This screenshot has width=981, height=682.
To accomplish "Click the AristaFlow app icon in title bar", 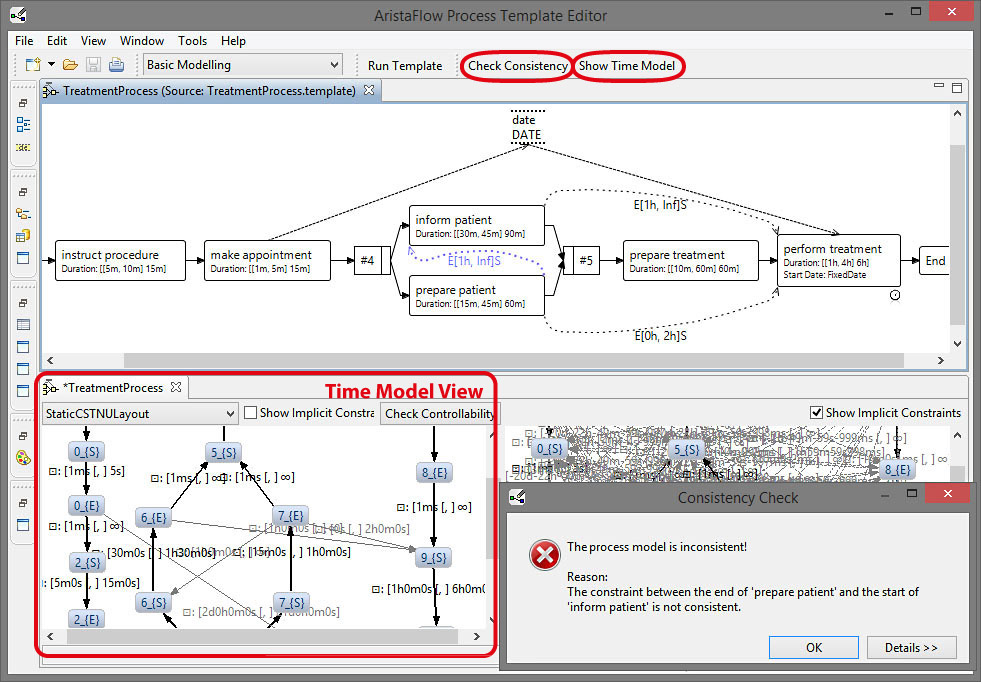I will [x=19, y=14].
